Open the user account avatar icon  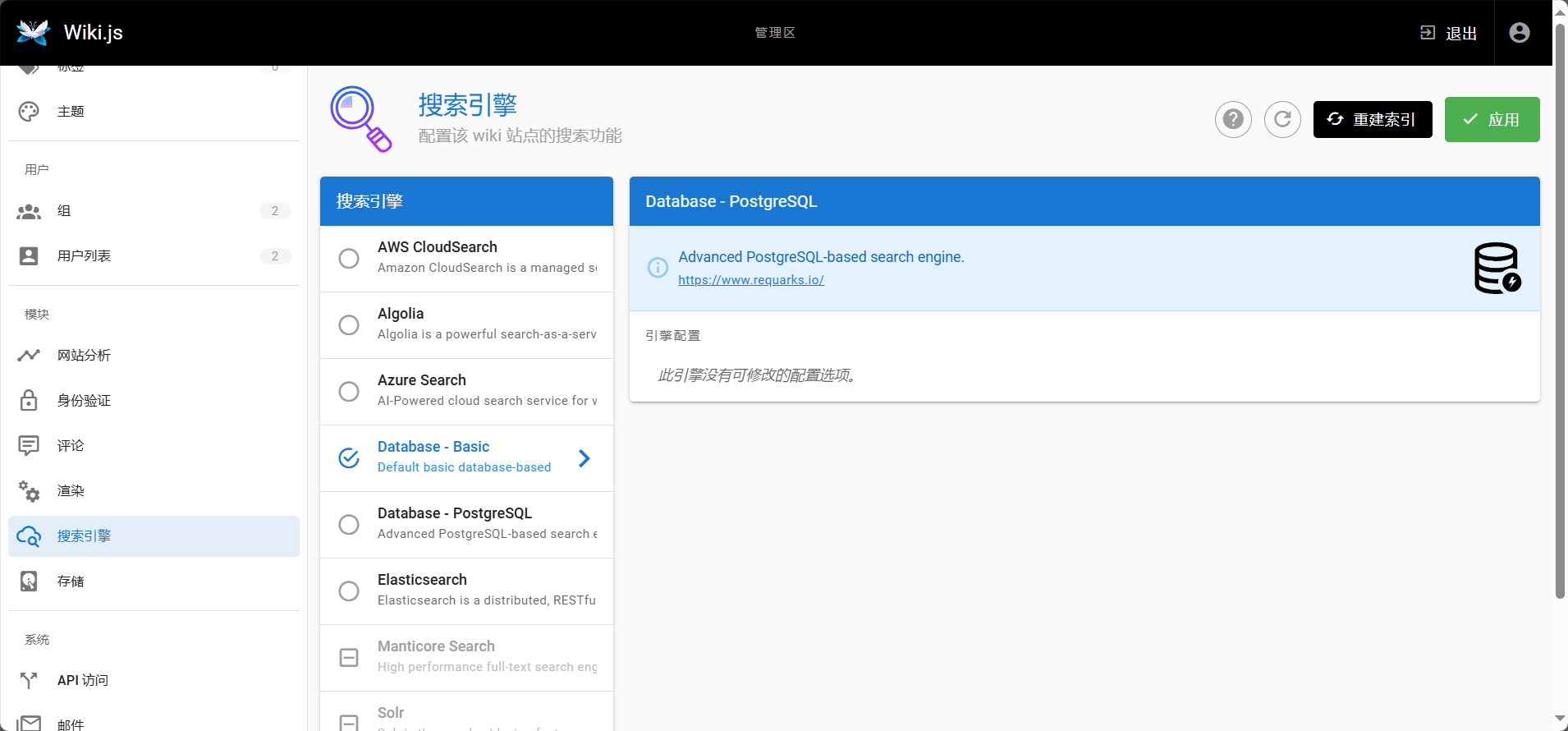click(1520, 33)
